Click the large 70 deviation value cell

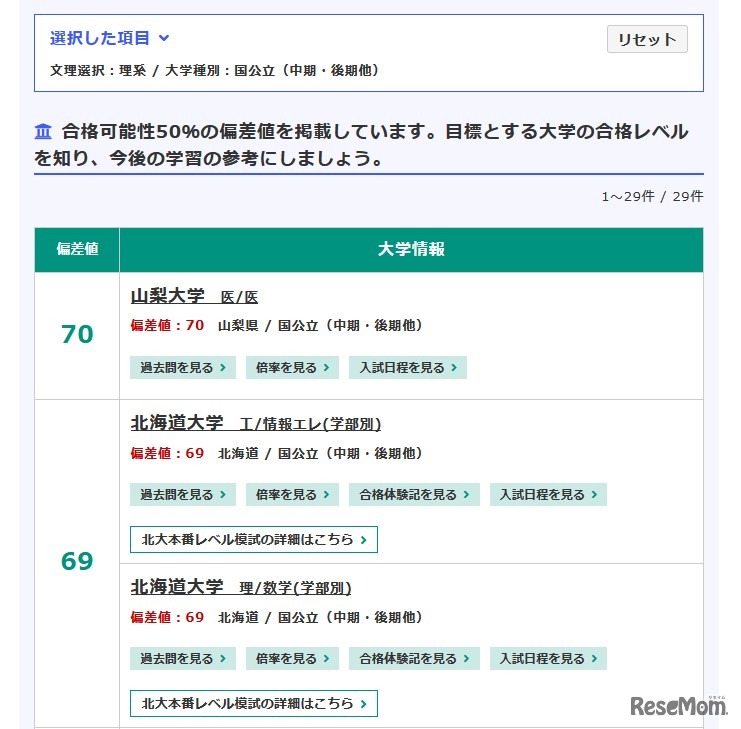click(77, 334)
